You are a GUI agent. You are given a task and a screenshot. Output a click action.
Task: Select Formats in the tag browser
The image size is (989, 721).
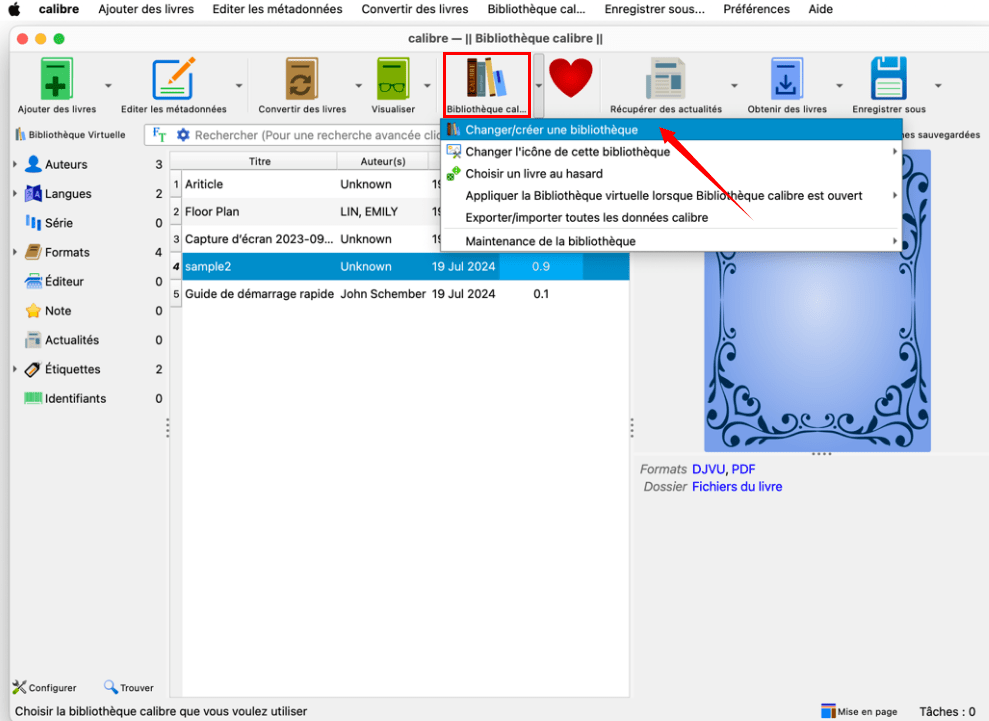[x=67, y=252]
